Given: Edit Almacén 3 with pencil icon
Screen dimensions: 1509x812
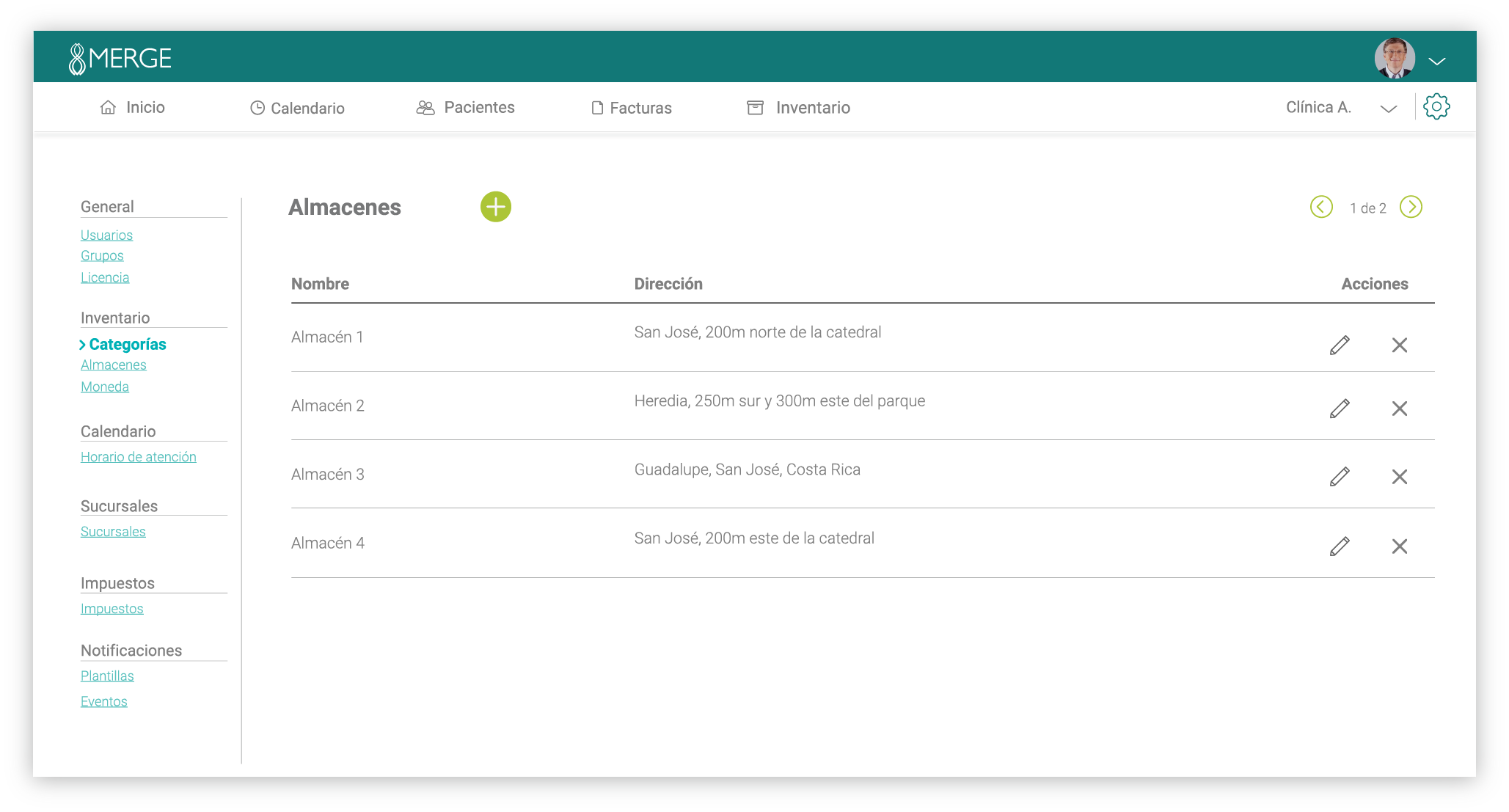Looking at the screenshot, I should coord(1340,477).
